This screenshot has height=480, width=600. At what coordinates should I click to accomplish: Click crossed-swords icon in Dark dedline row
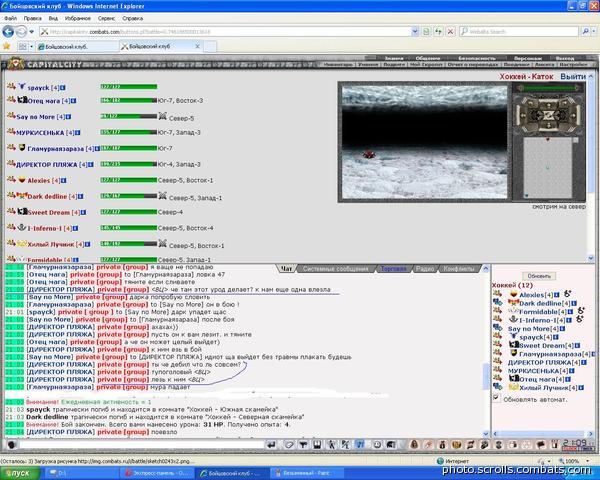point(163,196)
